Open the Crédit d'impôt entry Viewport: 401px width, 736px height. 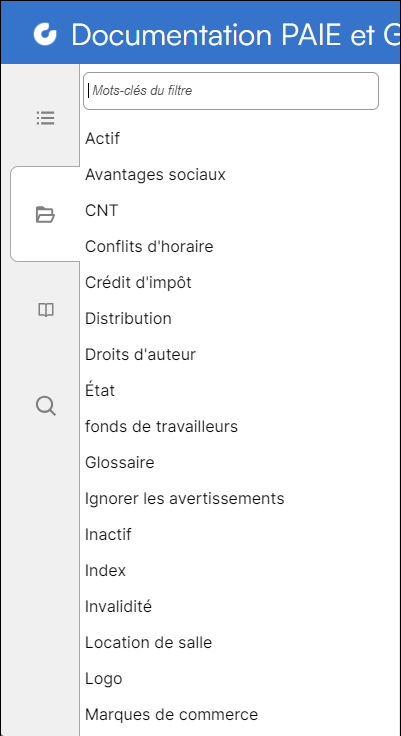coord(139,283)
